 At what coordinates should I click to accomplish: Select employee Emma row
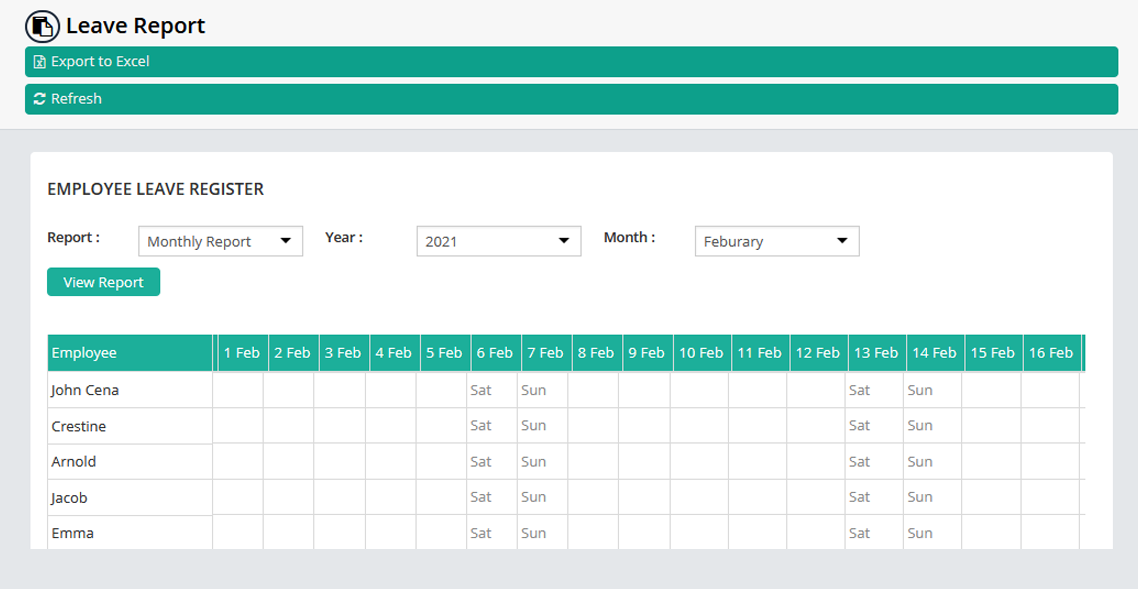point(72,533)
